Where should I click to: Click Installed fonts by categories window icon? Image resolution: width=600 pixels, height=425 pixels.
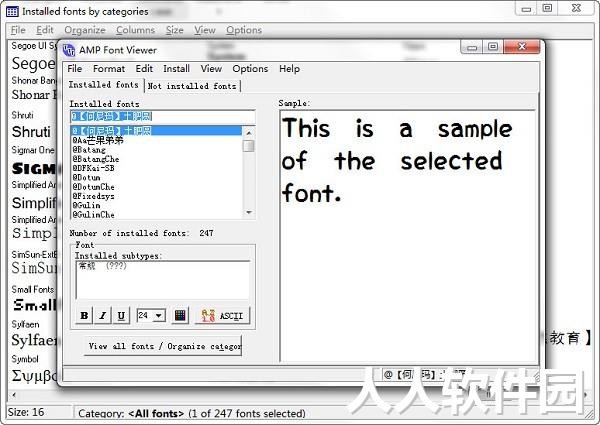(12, 11)
